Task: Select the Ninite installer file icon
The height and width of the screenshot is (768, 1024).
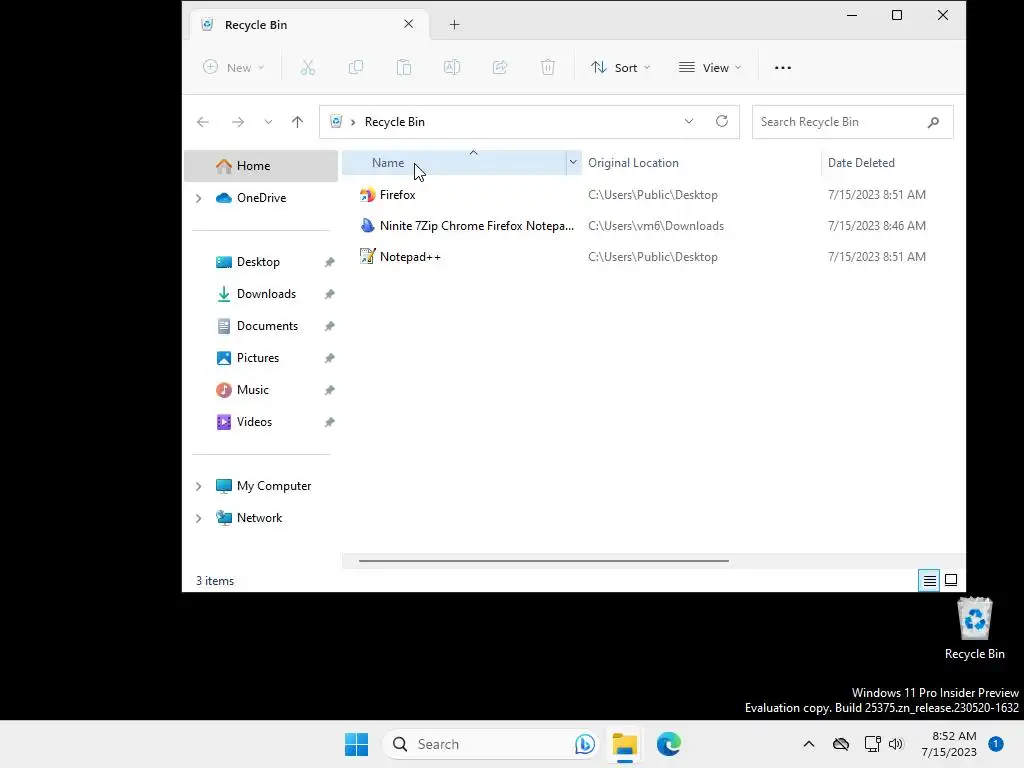Action: [368, 226]
